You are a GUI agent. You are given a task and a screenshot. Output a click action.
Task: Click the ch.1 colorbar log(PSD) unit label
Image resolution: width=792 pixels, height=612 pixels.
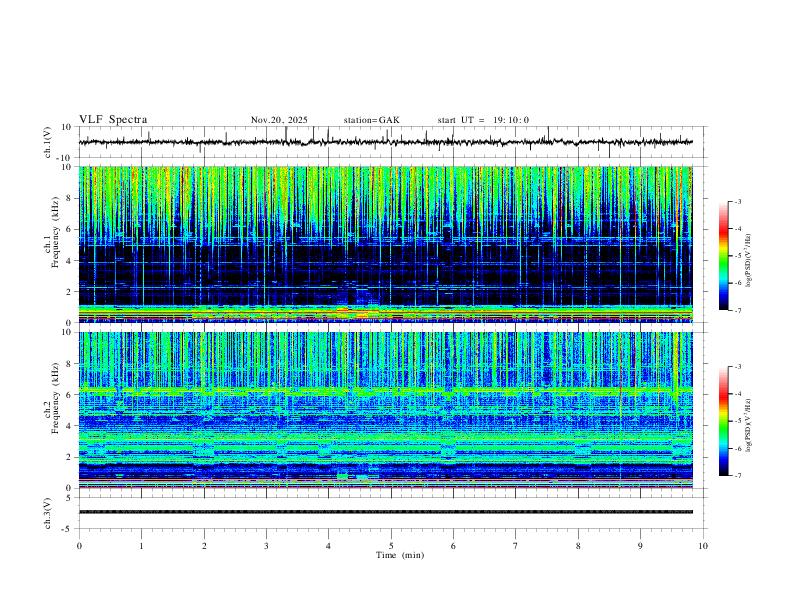point(748,260)
